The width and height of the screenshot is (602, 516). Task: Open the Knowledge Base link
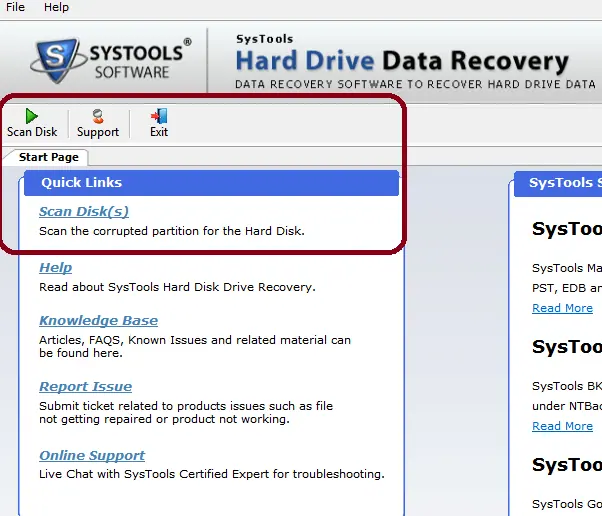coord(98,320)
